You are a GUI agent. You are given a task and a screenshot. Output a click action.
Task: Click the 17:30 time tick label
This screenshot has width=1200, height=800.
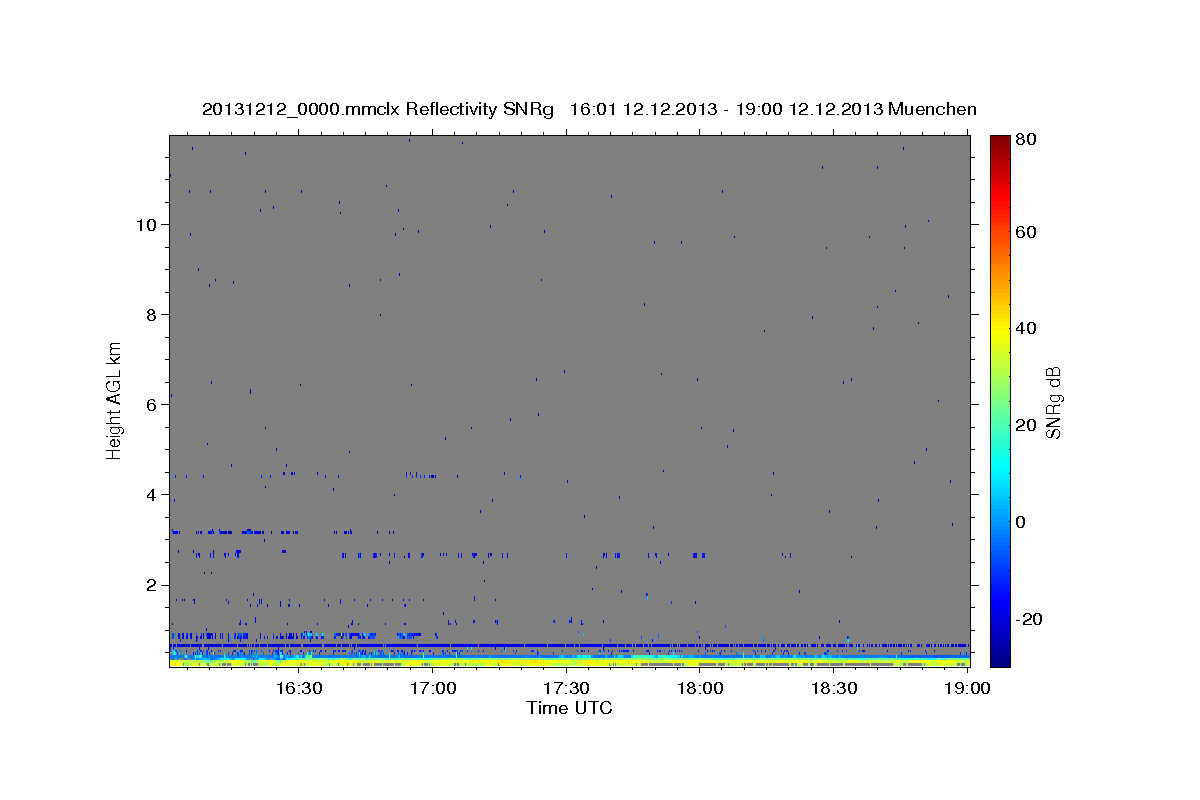point(566,688)
